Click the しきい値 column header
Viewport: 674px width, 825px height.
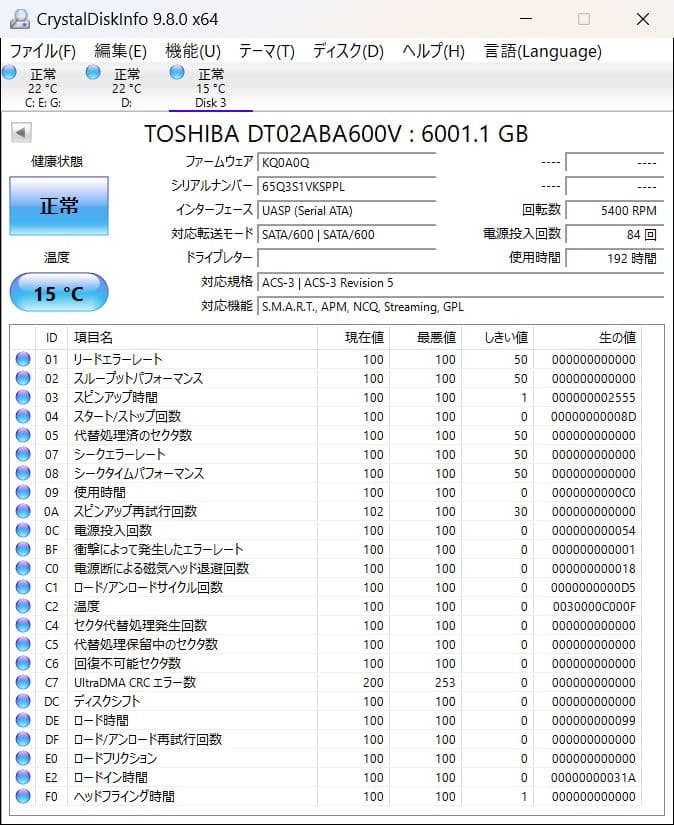[498, 337]
